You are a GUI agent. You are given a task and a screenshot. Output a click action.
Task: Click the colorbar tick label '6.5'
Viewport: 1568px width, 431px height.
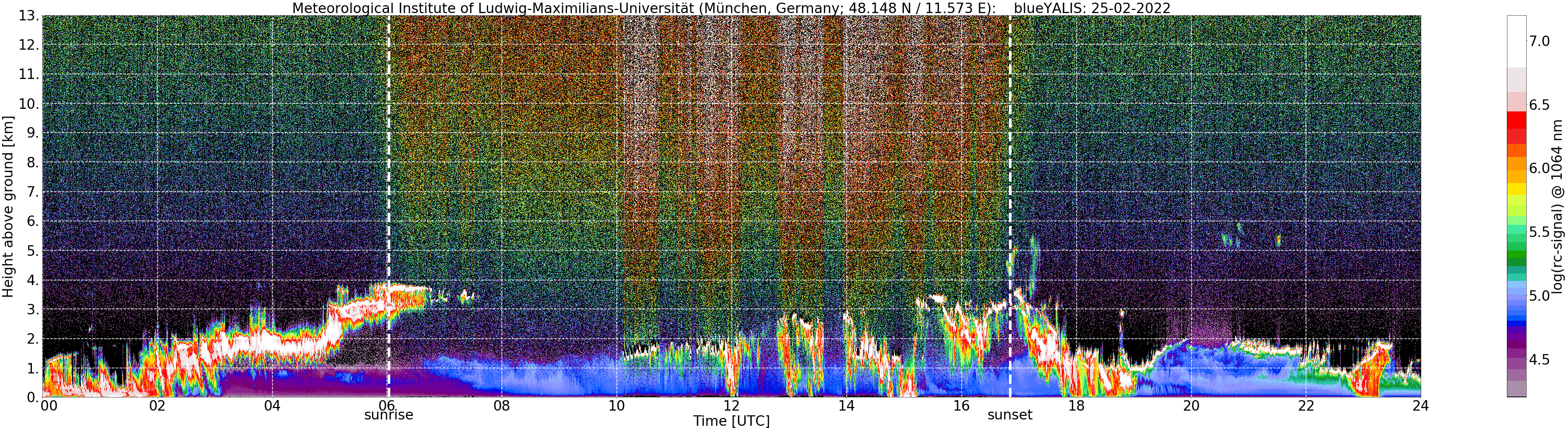pyautogui.click(x=1539, y=105)
